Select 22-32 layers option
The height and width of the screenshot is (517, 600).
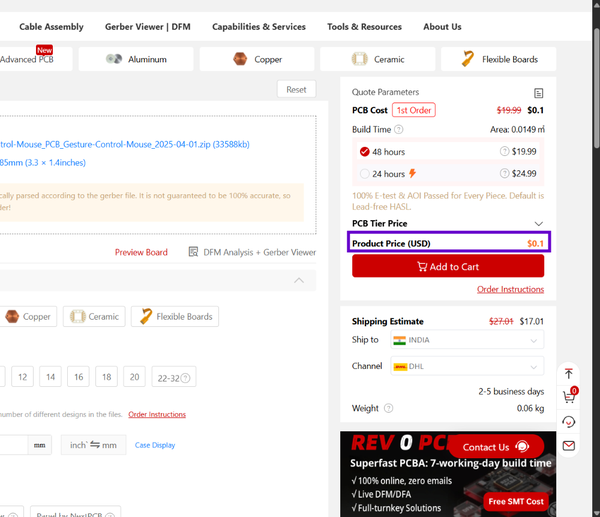[174, 377]
